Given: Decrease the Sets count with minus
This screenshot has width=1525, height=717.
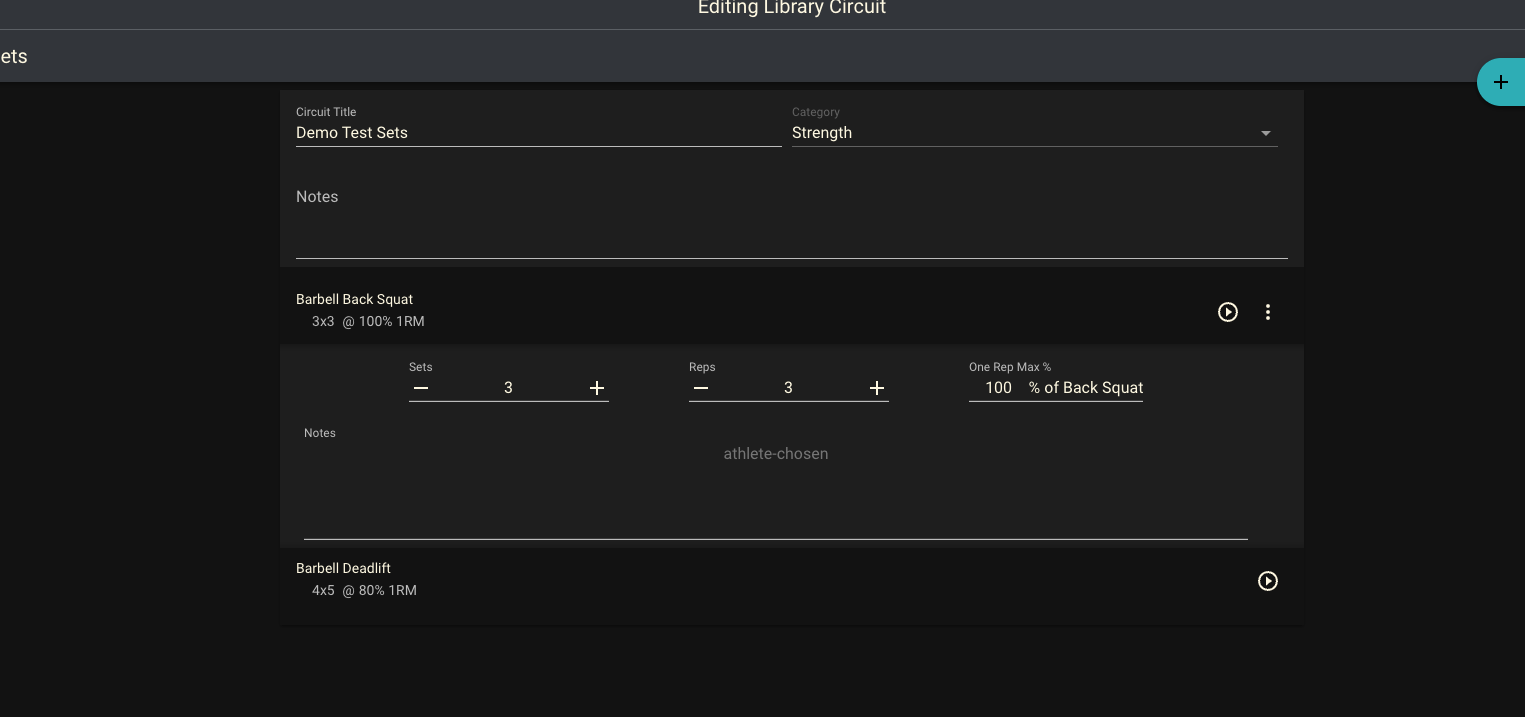Looking at the screenshot, I should (x=421, y=388).
